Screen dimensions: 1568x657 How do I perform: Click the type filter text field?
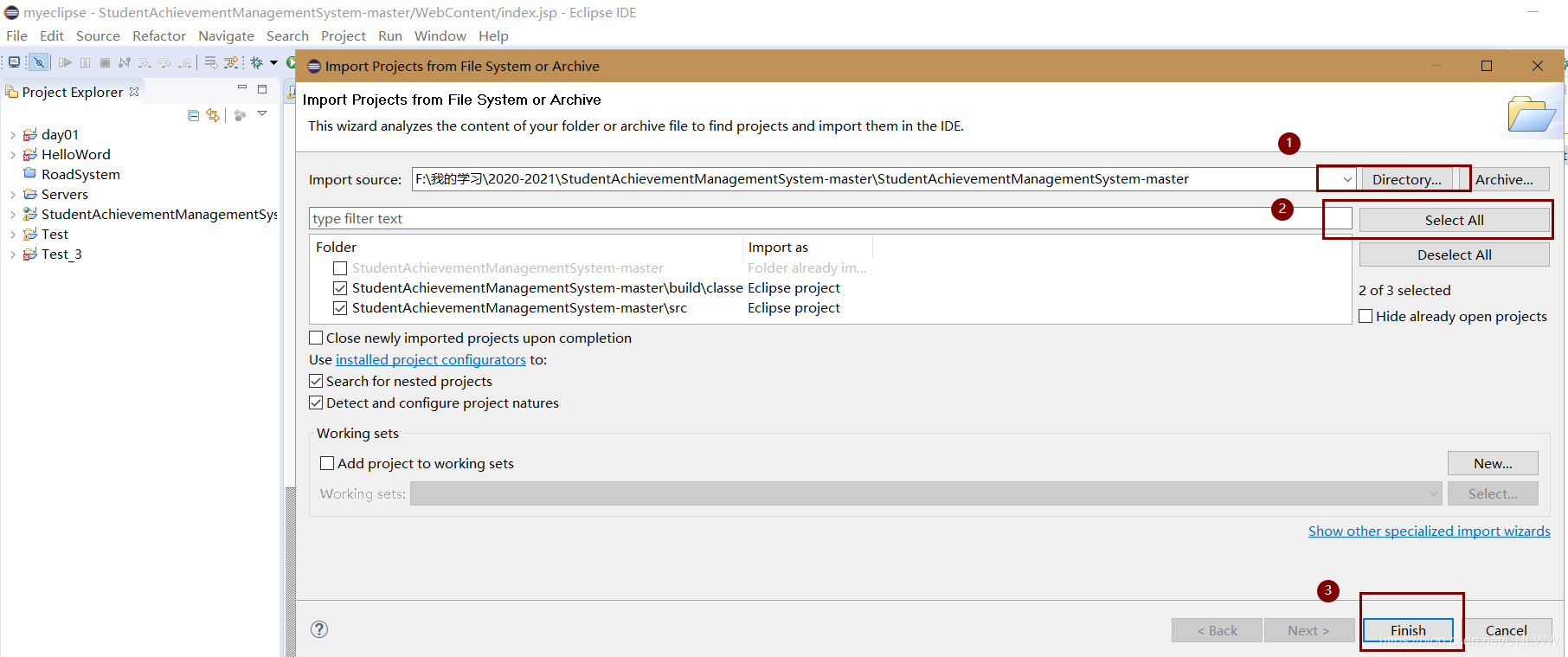pos(830,218)
